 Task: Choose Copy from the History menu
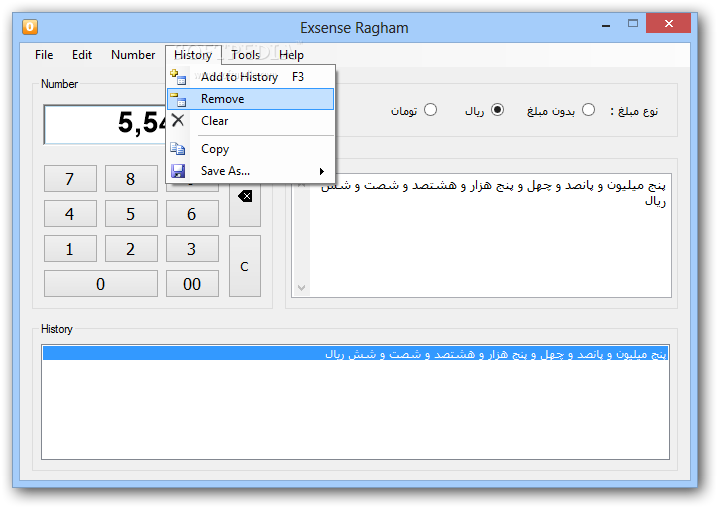[250, 149]
